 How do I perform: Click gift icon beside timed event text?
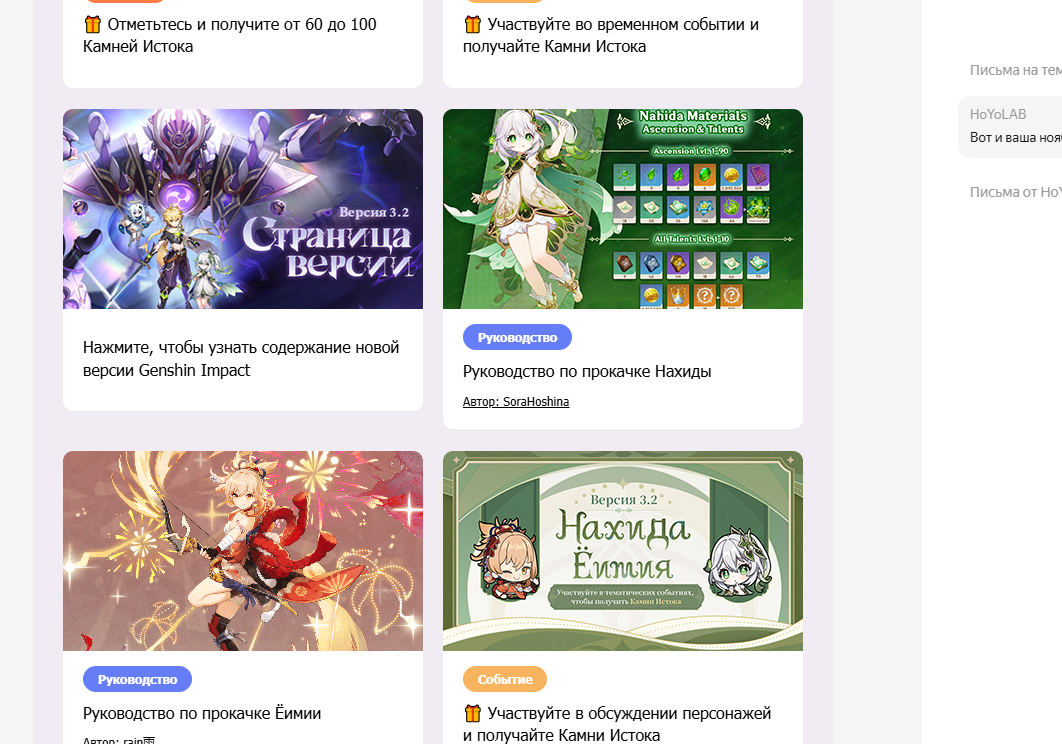tap(473, 25)
